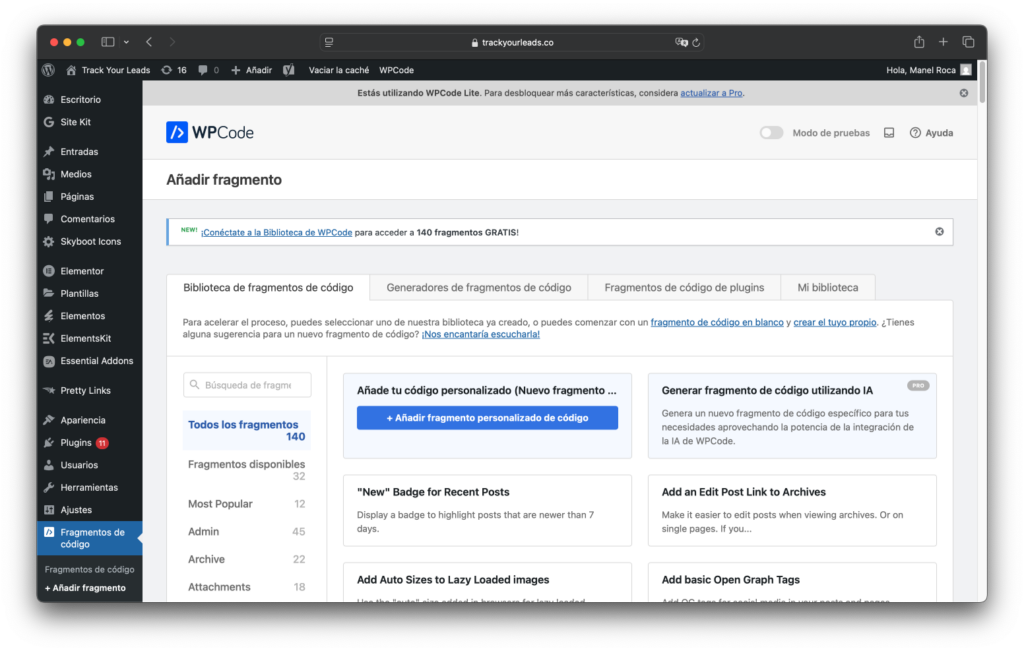Viewport: 1024px width, 651px height.
Task: Click crear el tuyo propio link
Action: (x=835, y=323)
